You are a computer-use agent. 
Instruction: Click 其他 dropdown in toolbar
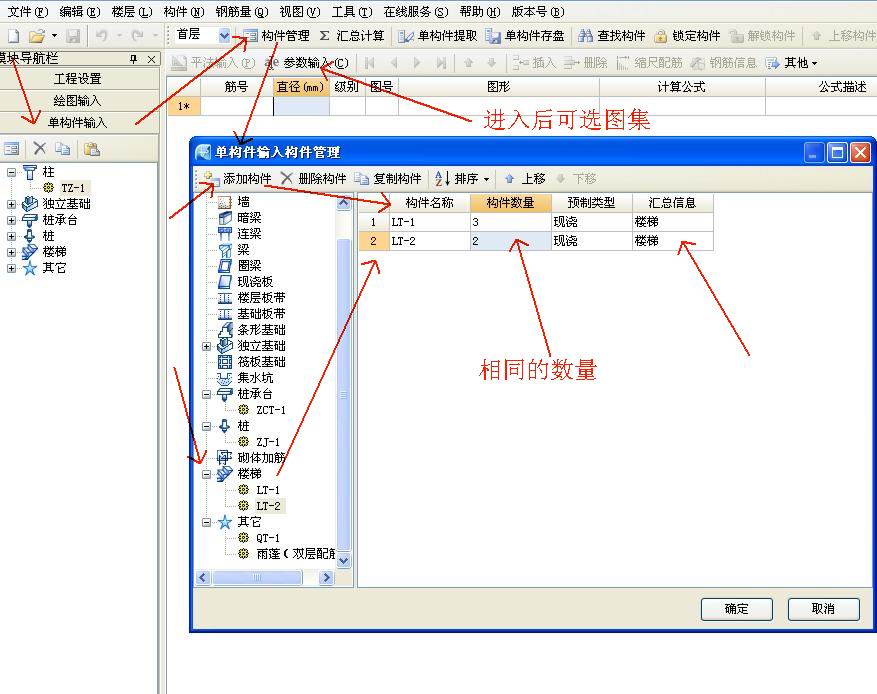coord(792,63)
